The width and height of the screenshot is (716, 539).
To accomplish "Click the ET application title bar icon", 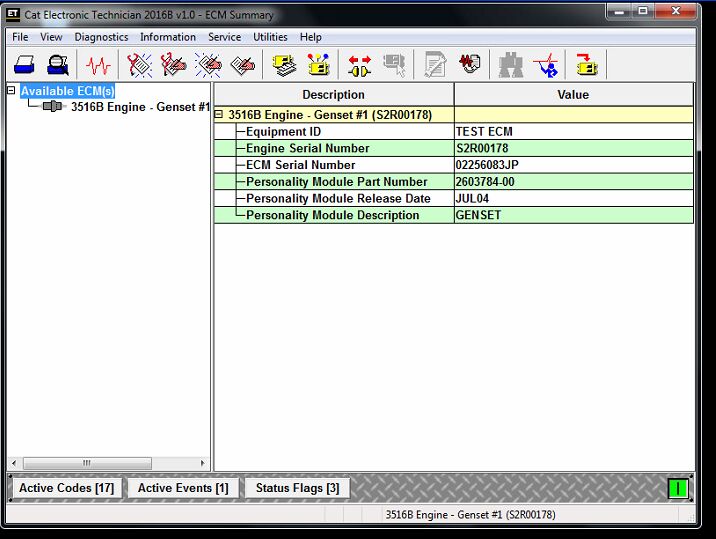I will tap(13, 14).
